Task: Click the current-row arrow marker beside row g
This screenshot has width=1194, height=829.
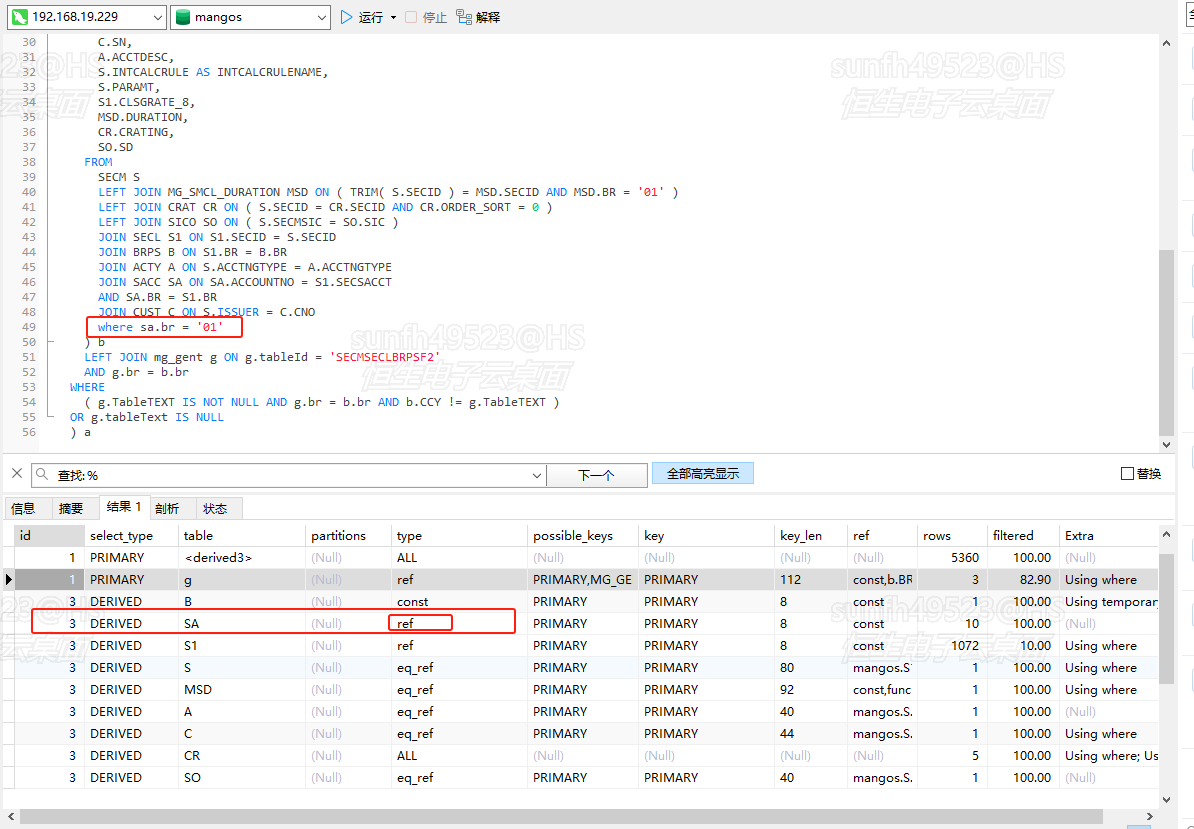Action: pyautogui.click(x=9, y=580)
